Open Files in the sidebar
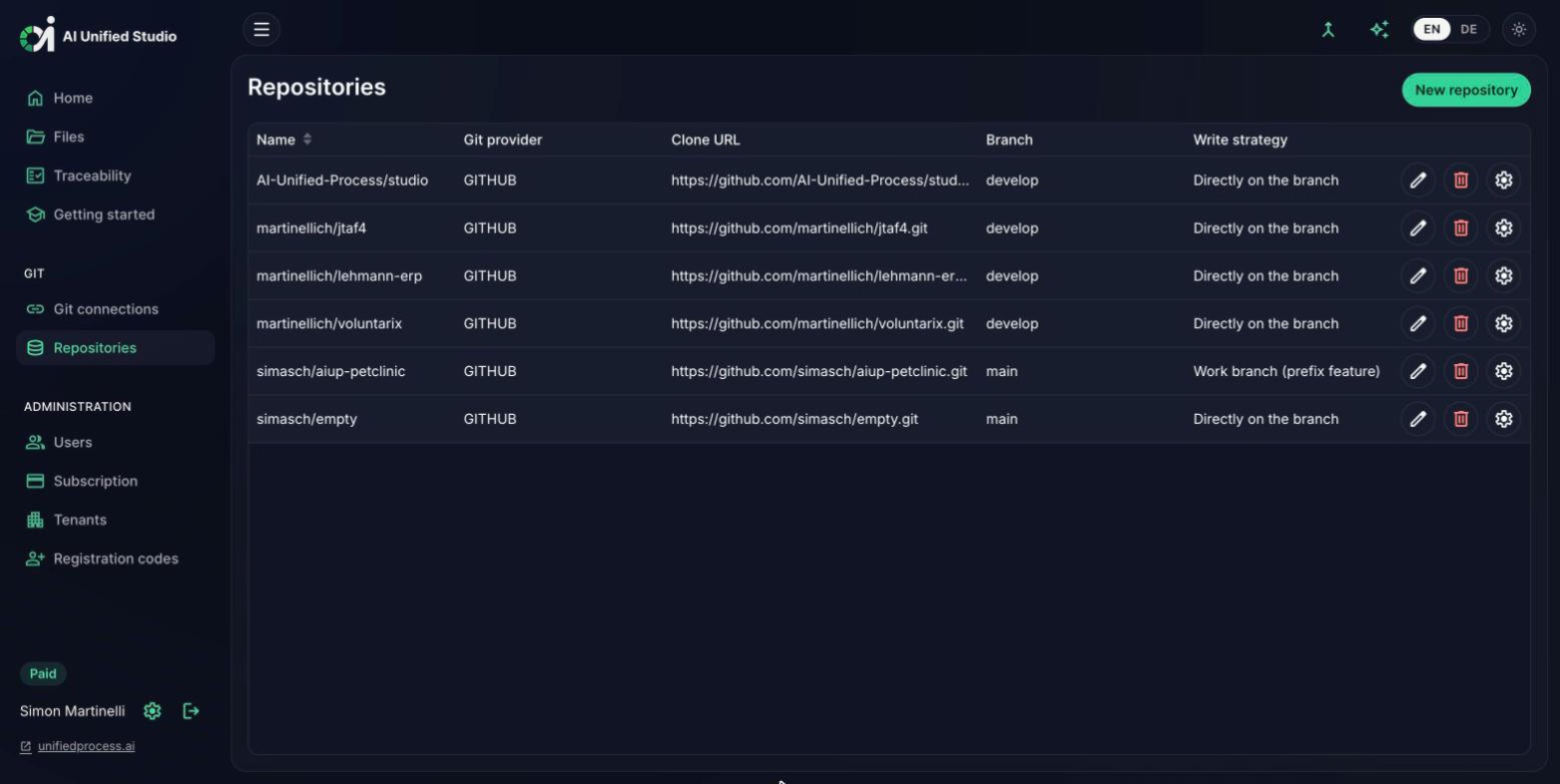1560x784 pixels. click(115, 137)
